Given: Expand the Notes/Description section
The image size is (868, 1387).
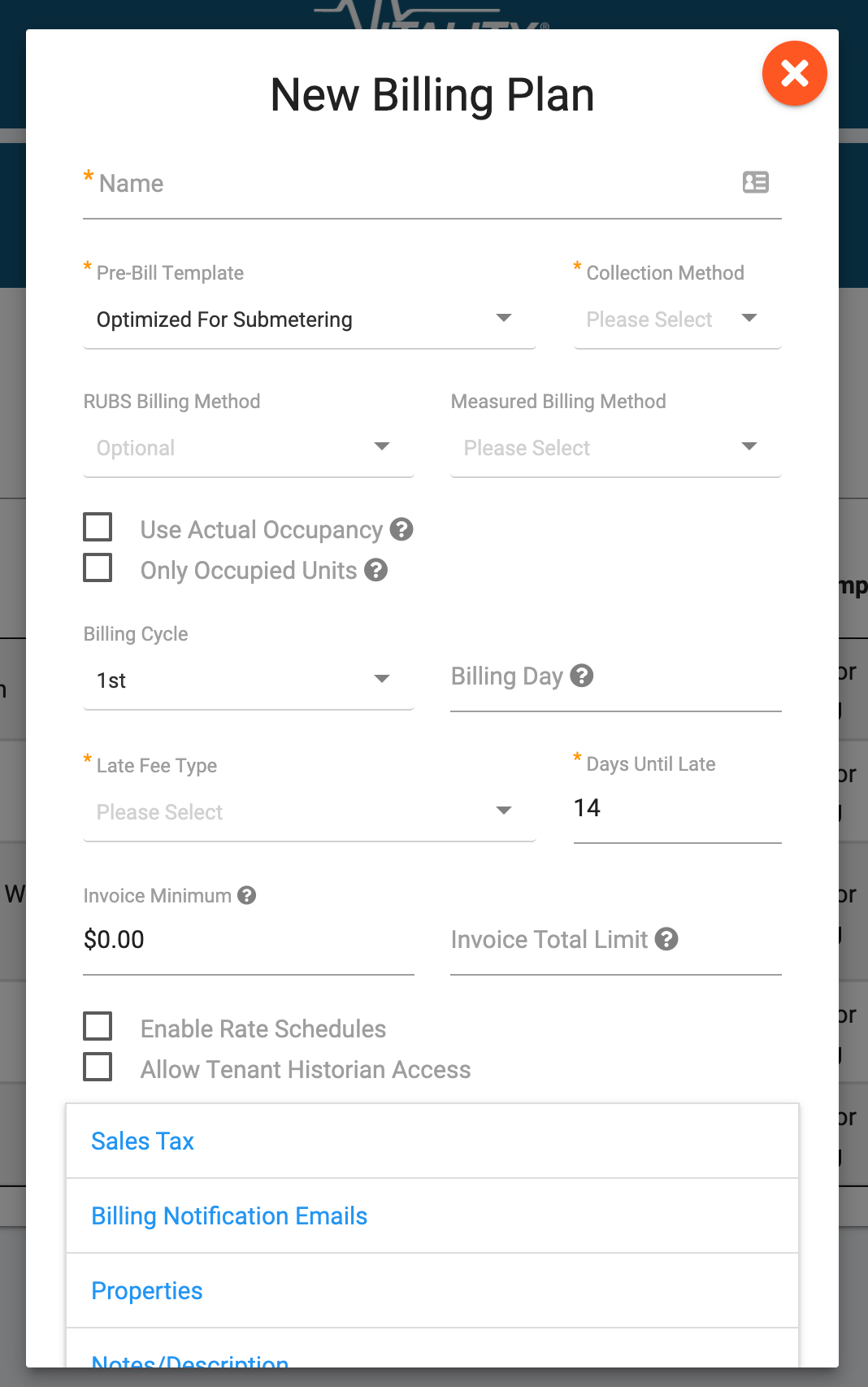Looking at the screenshot, I should [x=189, y=1360].
